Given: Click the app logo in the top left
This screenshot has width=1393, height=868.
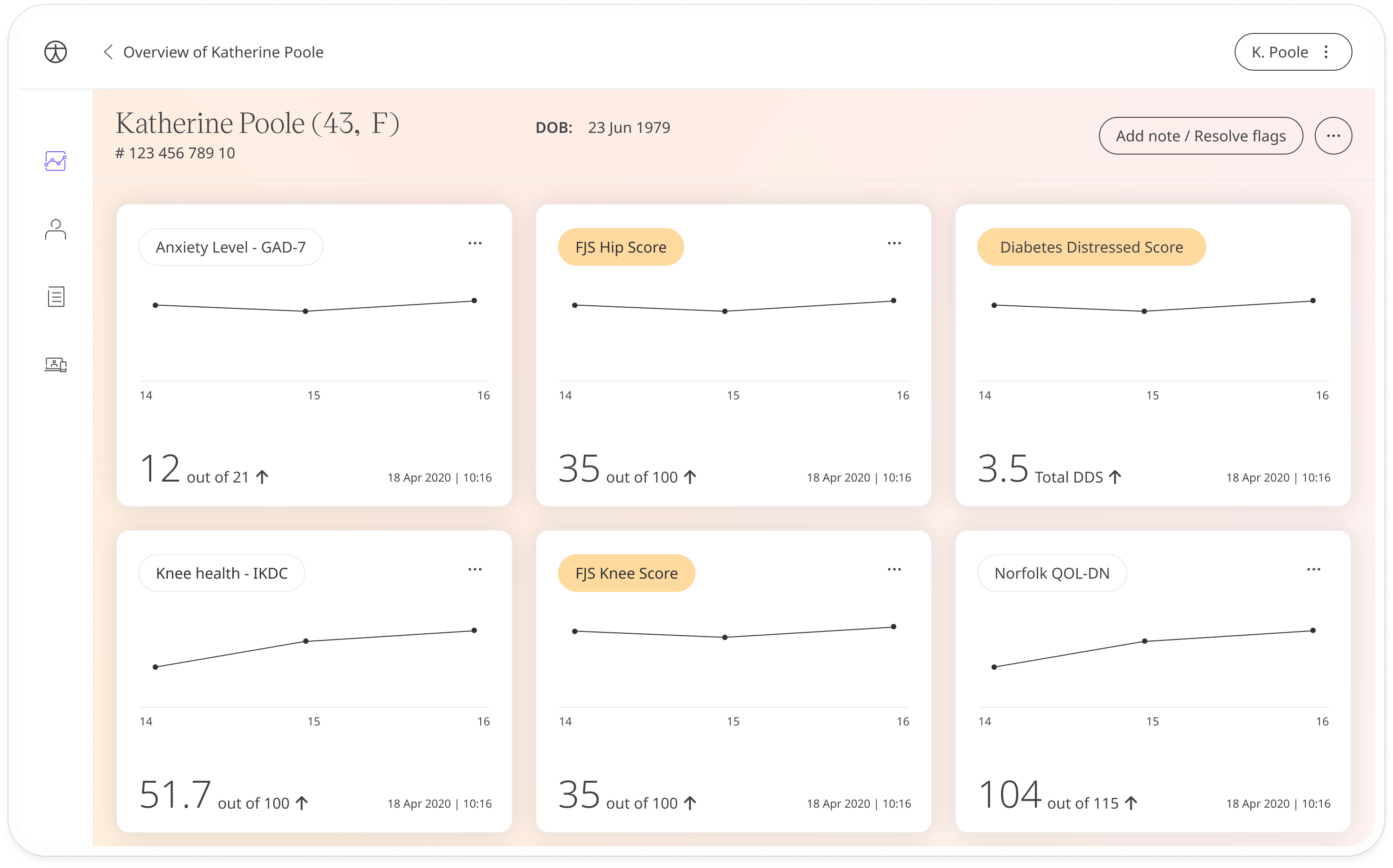Looking at the screenshot, I should pyautogui.click(x=56, y=52).
